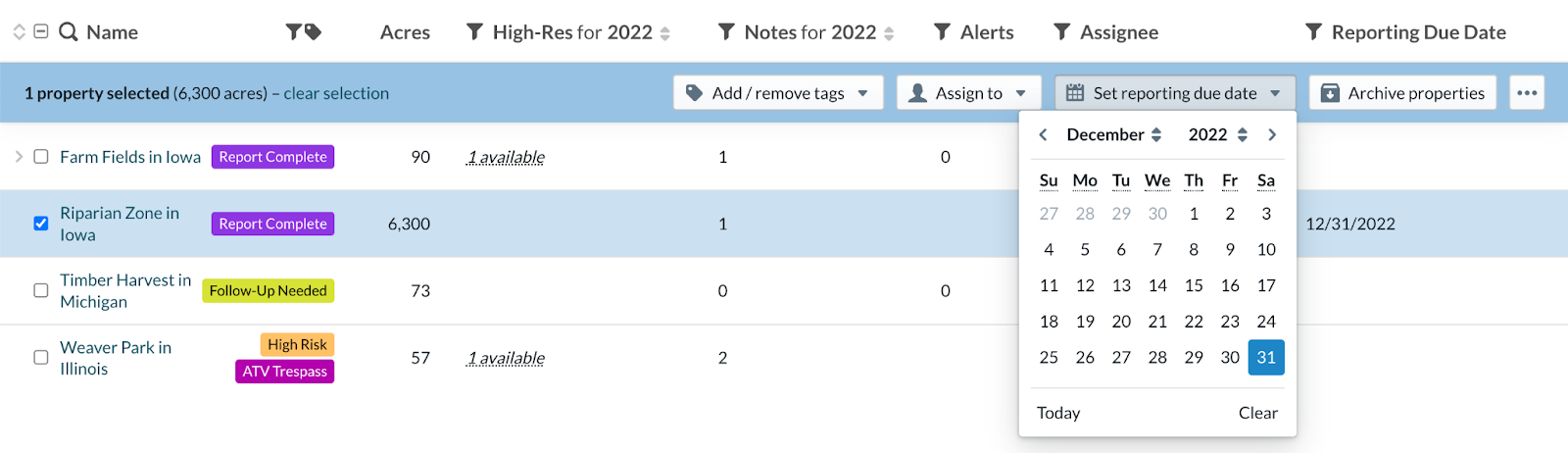Click the tag filter icon in Name header

pyautogui.click(x=313, y=32)
